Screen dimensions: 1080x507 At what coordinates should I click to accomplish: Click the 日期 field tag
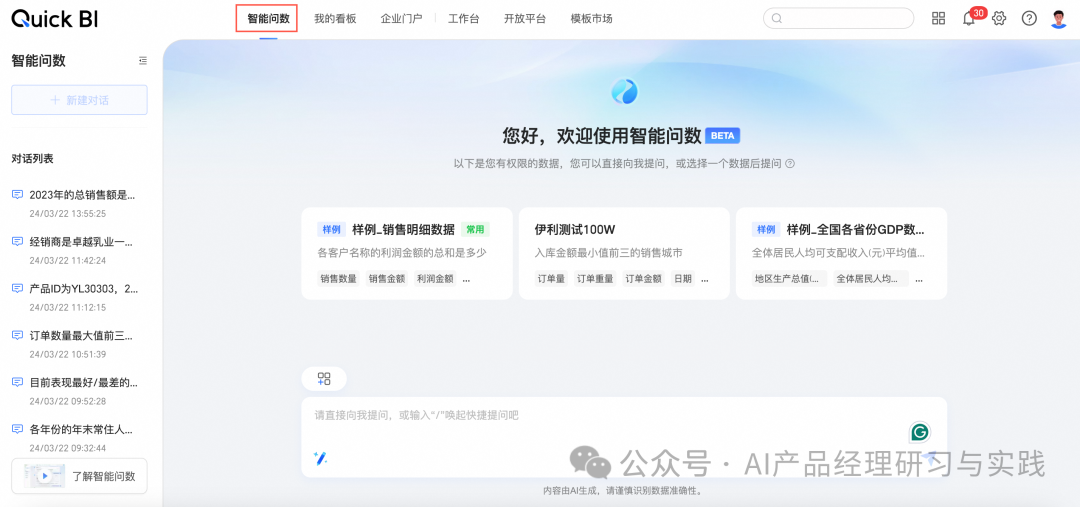click(683, 279)
